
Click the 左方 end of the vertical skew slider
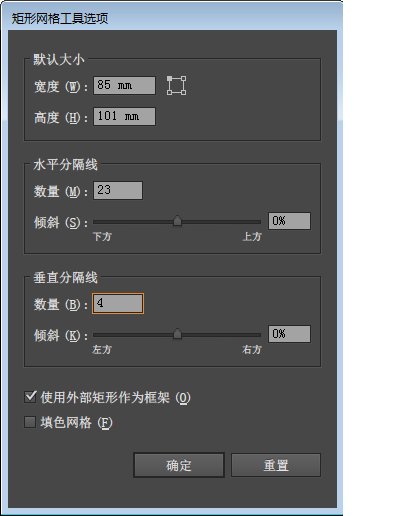[102, 350]
